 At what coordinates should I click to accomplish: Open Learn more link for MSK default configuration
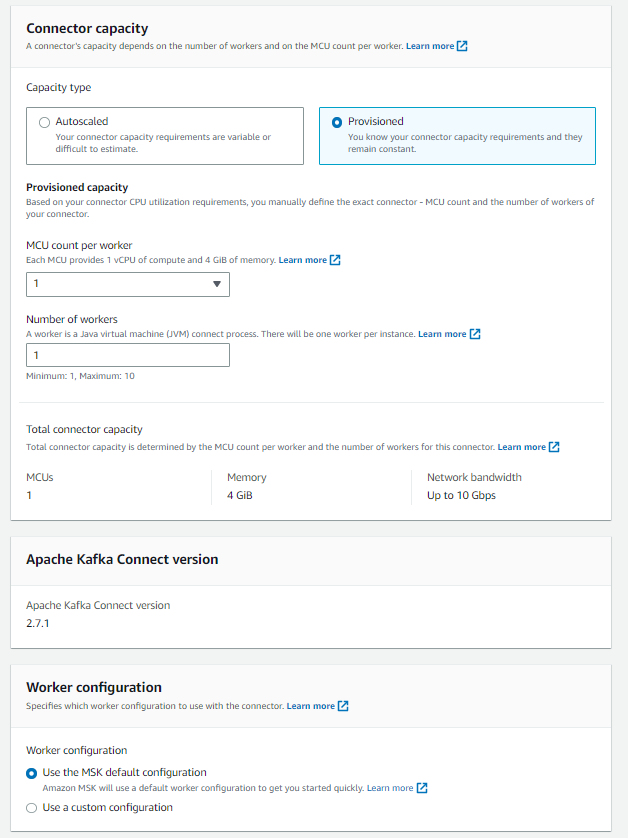tap(390, 788)
